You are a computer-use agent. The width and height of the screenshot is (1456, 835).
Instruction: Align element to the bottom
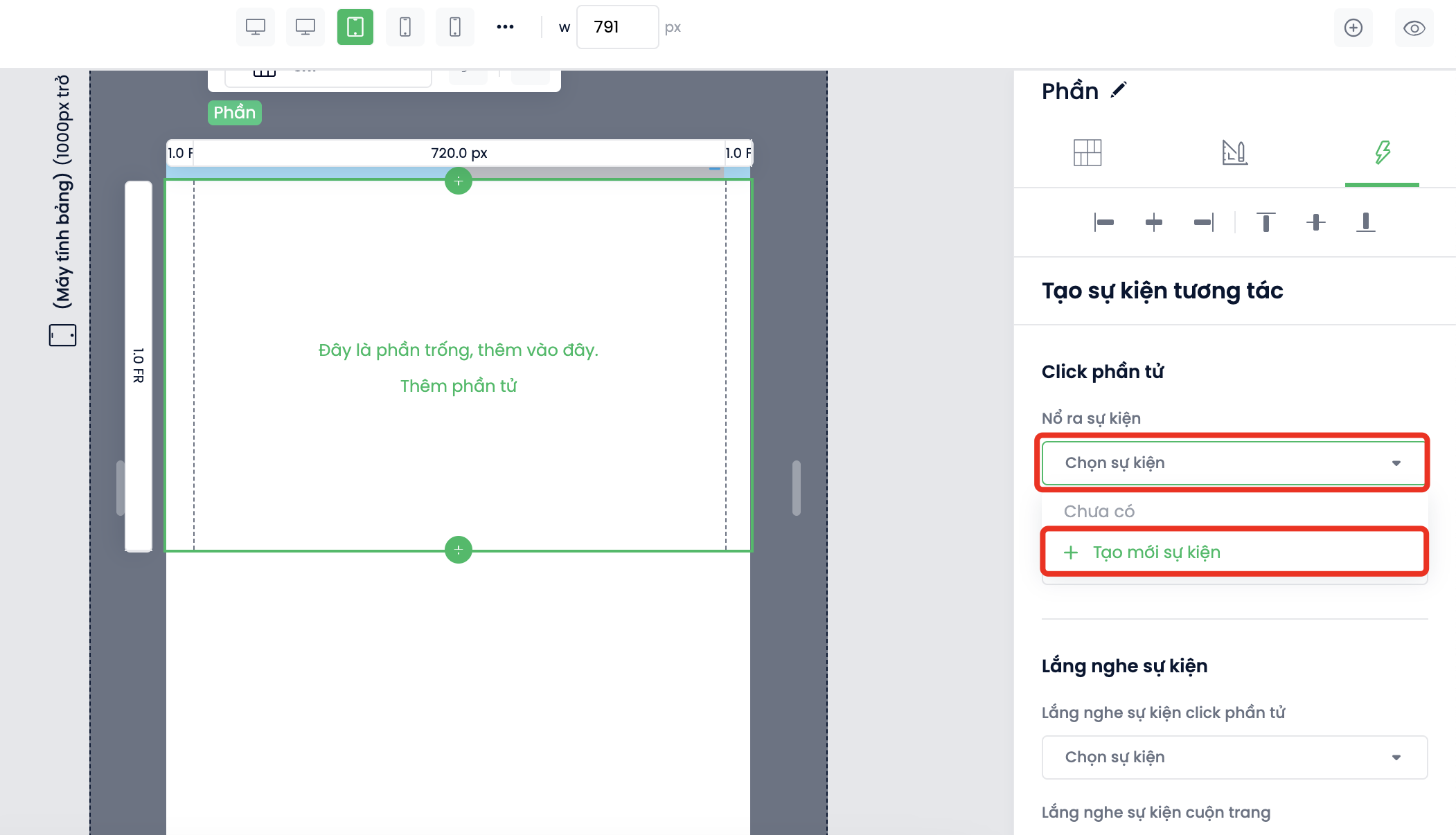tap(1365, 222)
